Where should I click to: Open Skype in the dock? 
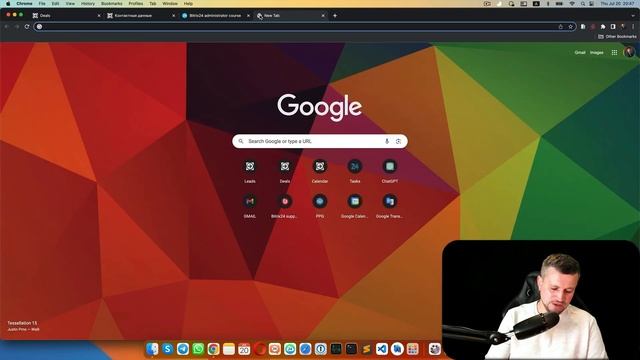click(x=167, y=349)
